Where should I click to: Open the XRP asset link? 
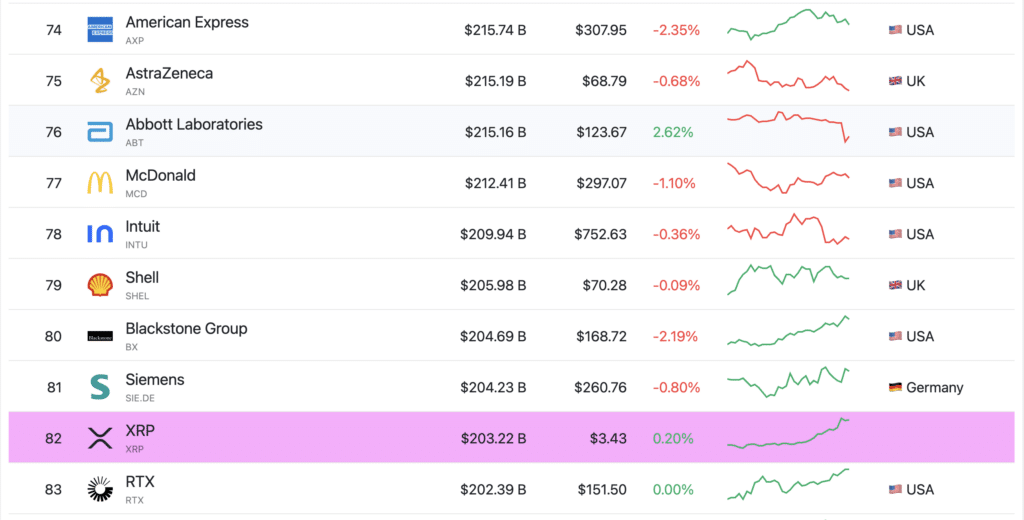pyautogui.click(x=140, y=431)
